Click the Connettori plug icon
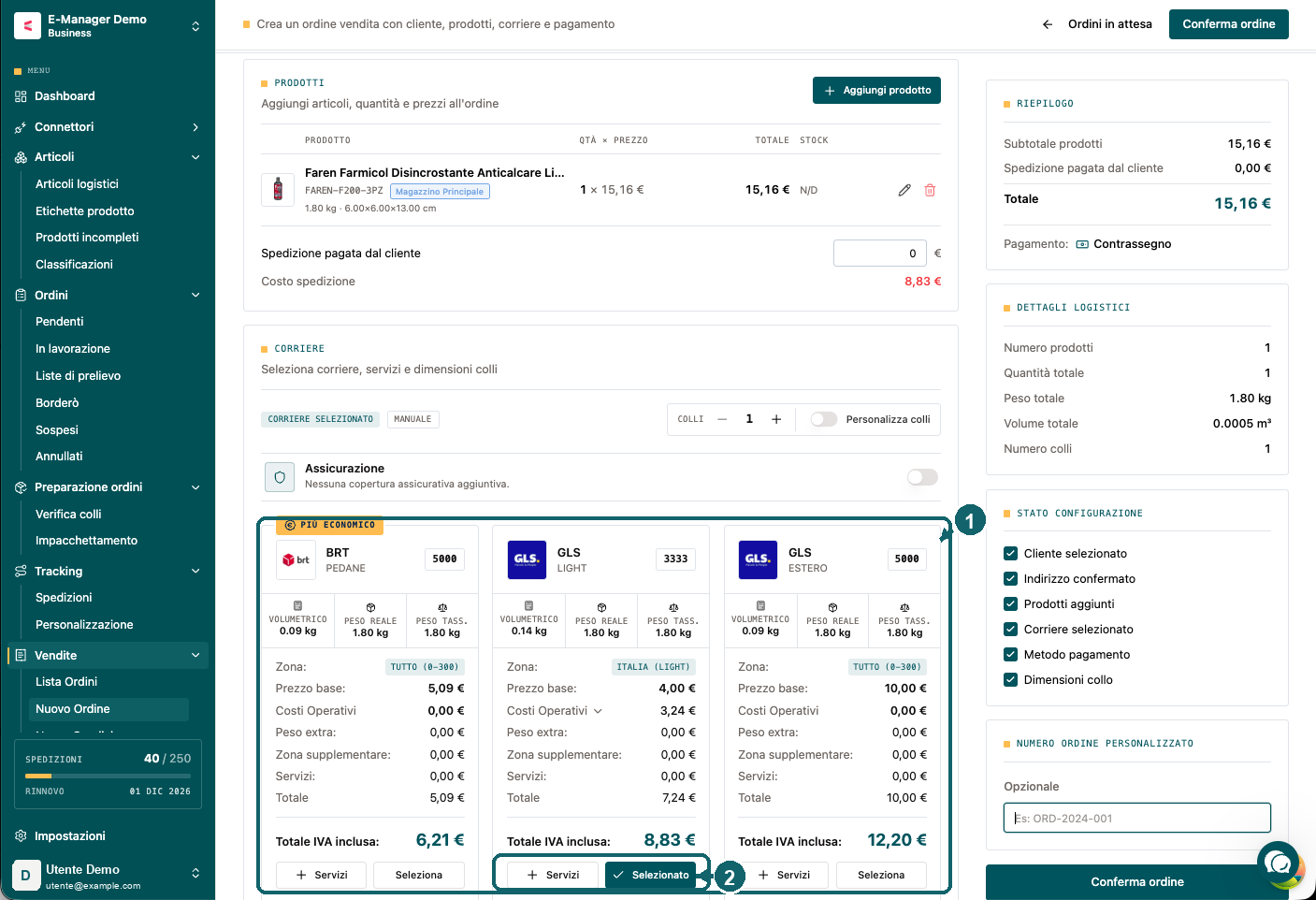The height and width of the screenshot is (900, 1316). [x=21, y=127]
